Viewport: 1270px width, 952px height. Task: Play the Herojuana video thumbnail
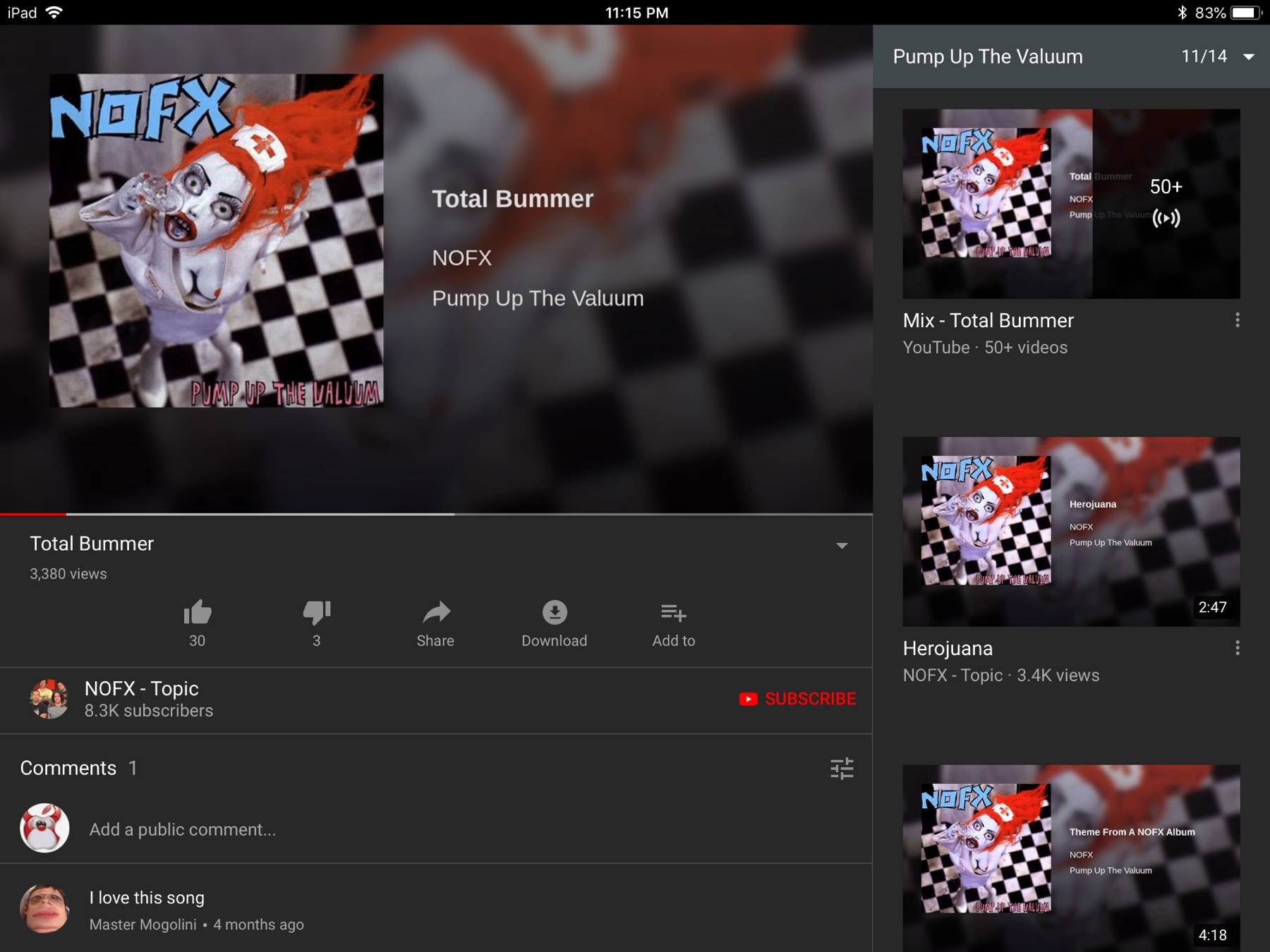pos(1071,532)
